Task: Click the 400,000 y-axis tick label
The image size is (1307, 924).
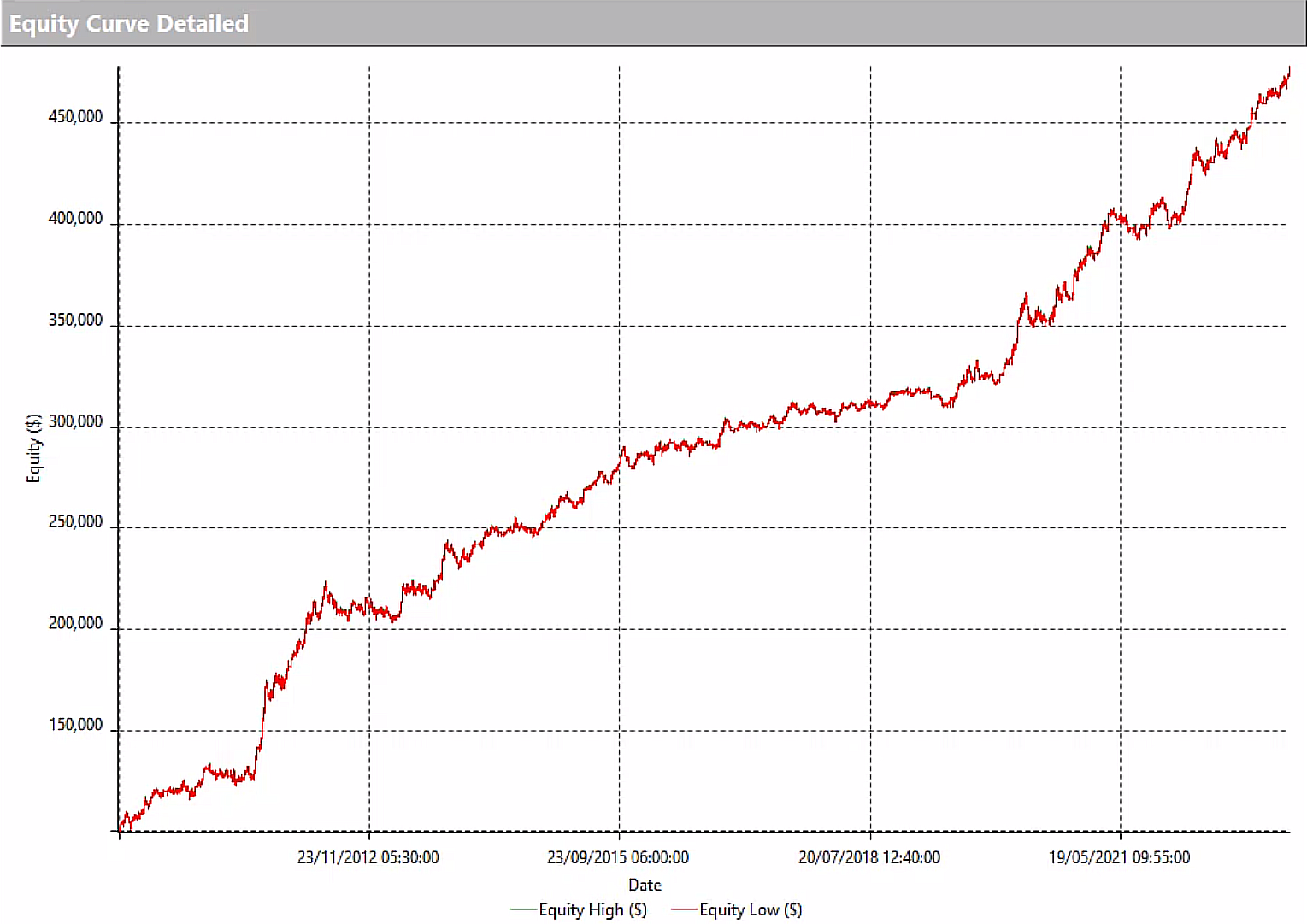Action: [x=75, y=219]
